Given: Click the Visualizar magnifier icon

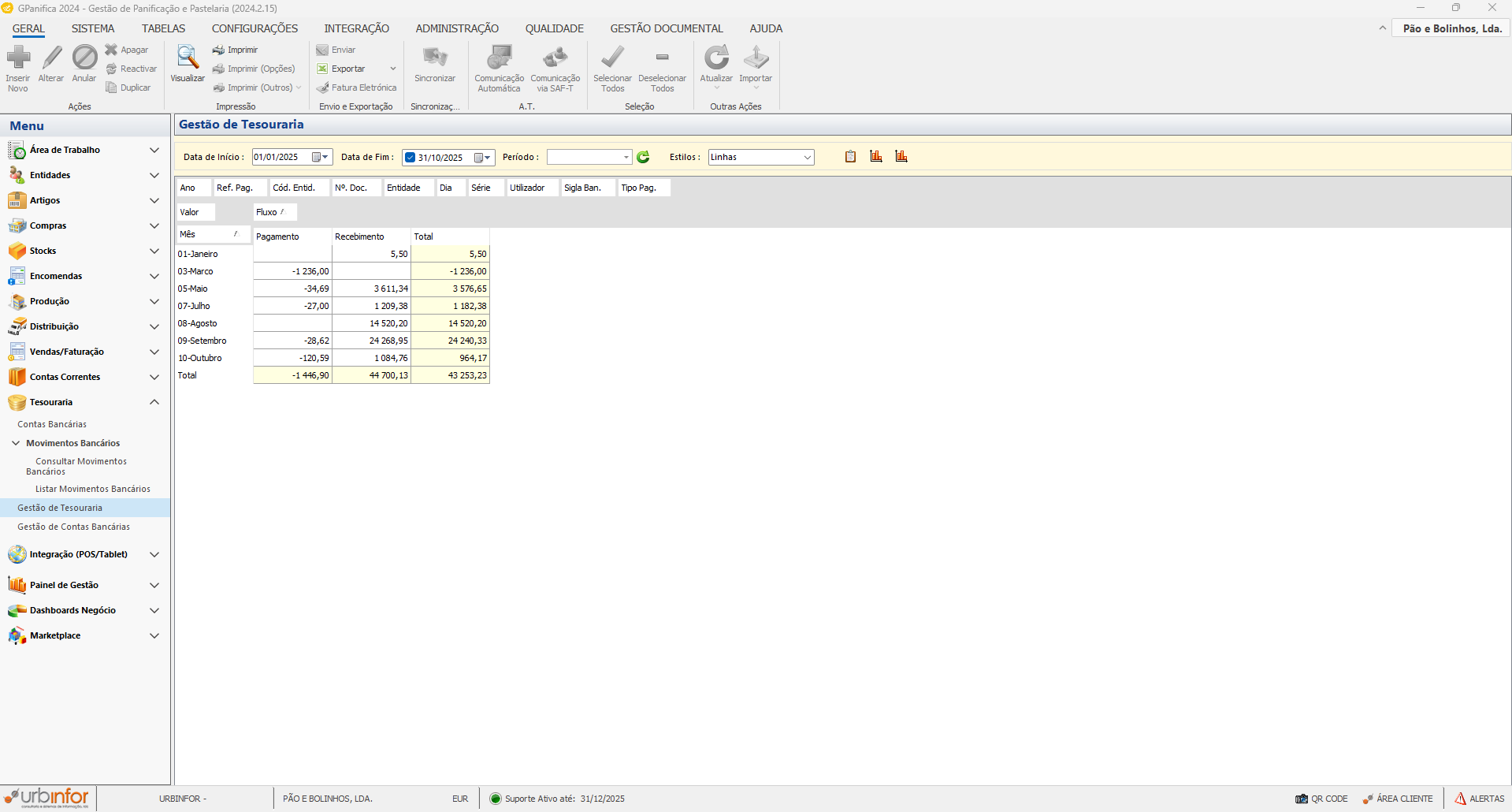Looking at the screenshot, I should click(188, 58).
